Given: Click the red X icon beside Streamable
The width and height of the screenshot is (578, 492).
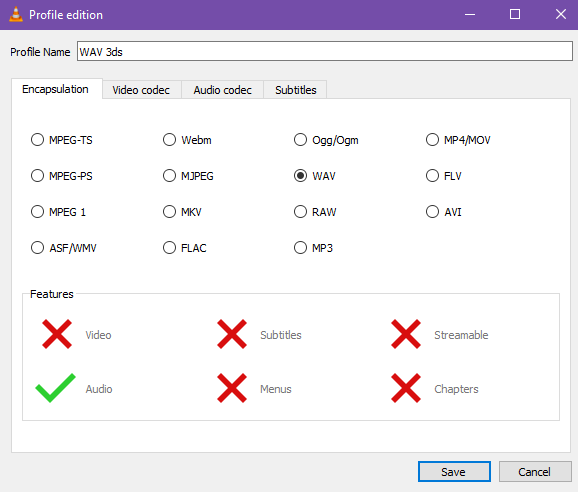Looking at the screenshot, I should (406, 334).
